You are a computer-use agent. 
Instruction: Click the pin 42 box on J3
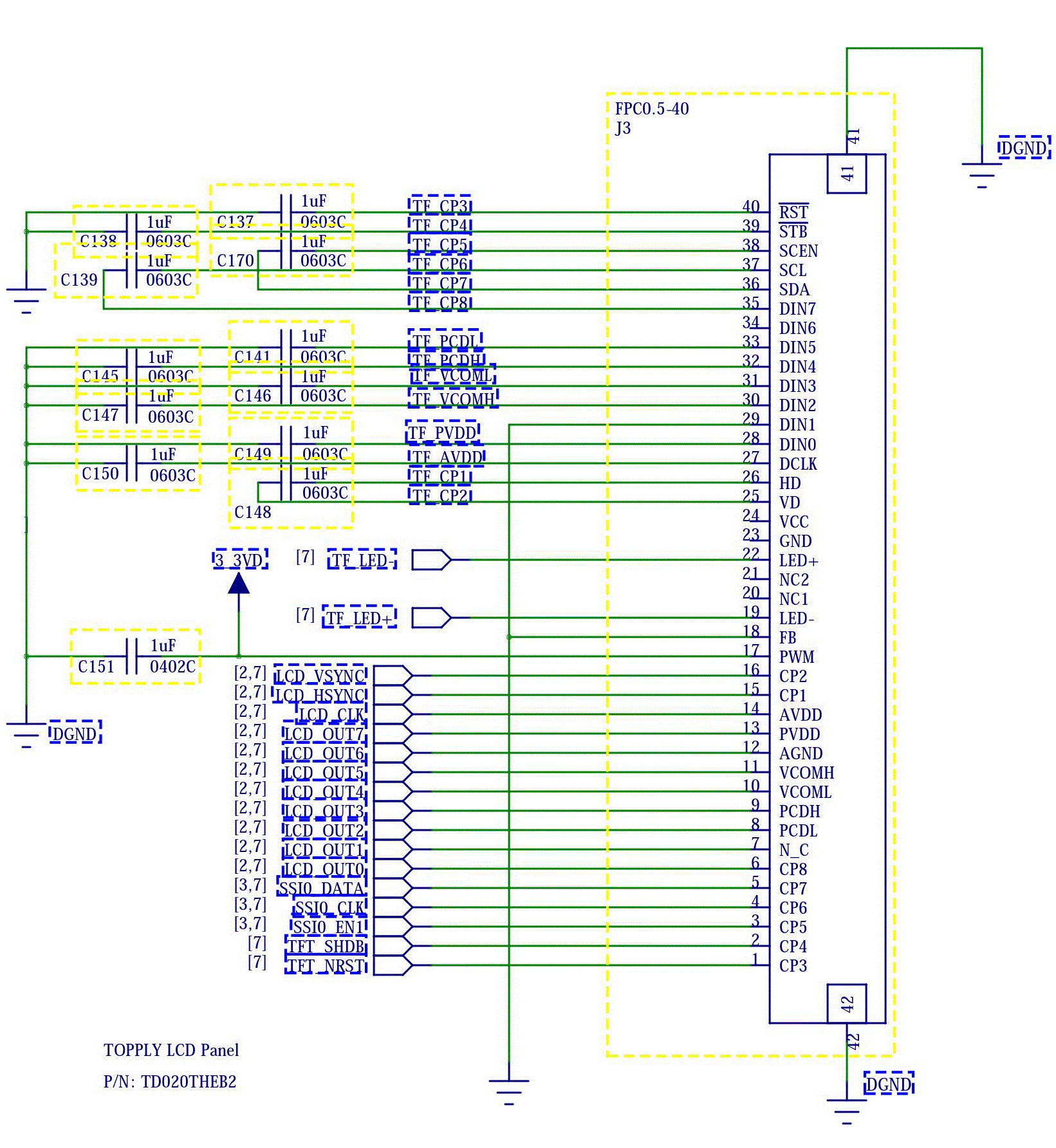click(847, 1004)
